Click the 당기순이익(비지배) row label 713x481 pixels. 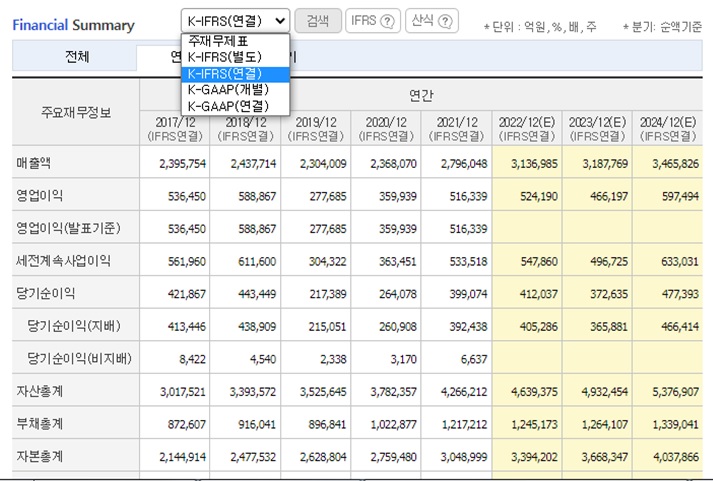(x=80, y=359)
